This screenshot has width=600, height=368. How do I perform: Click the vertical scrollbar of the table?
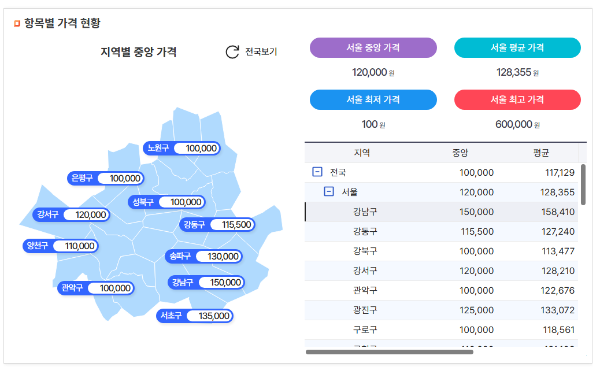(583, 184)
